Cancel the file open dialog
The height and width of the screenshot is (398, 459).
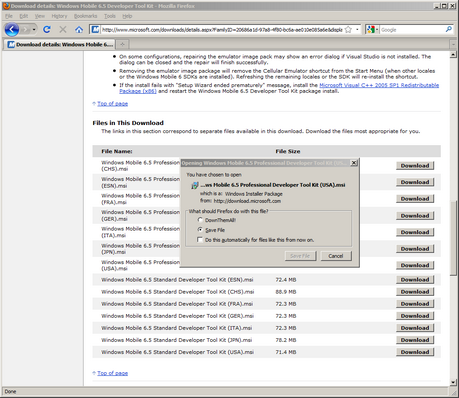pyautogui.click(x=336, y=256)
